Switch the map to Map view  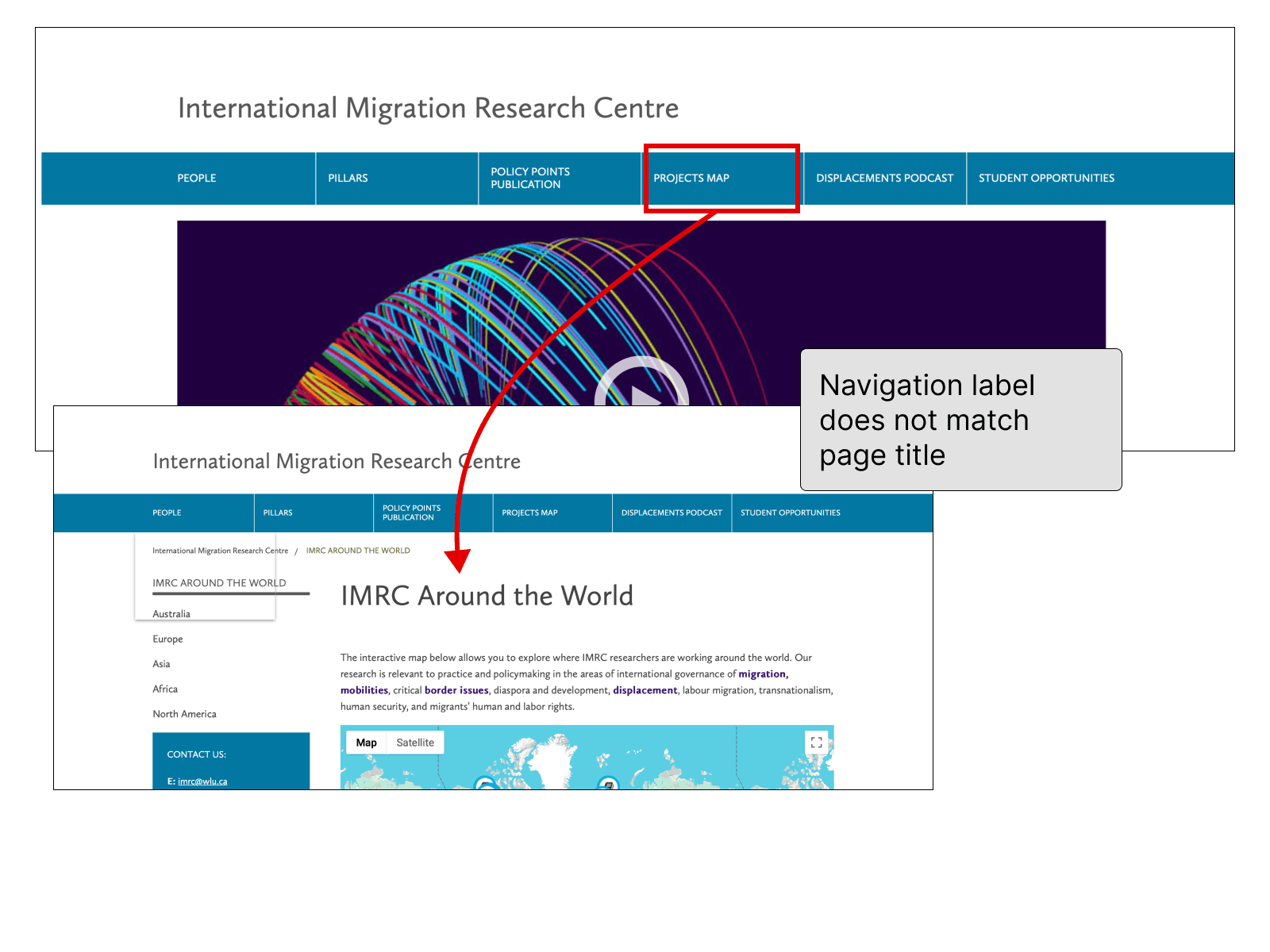366,743
